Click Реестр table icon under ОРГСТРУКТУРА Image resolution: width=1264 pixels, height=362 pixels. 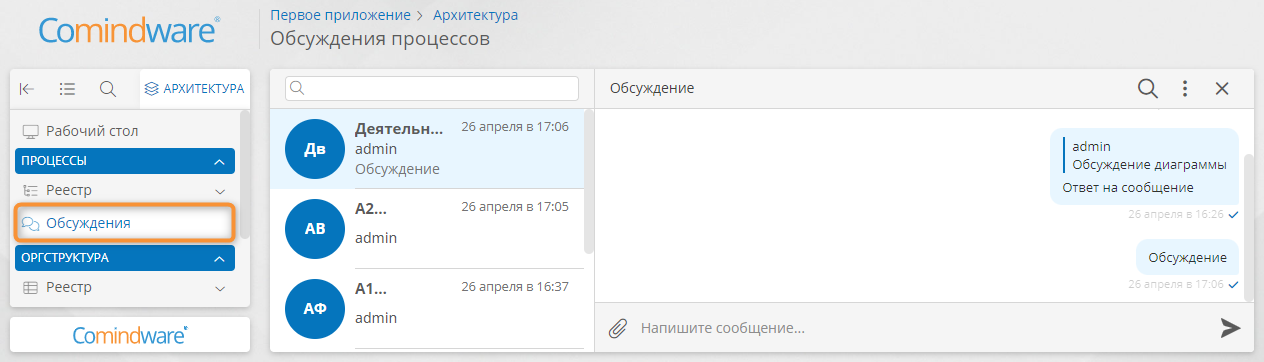point(30,288)
